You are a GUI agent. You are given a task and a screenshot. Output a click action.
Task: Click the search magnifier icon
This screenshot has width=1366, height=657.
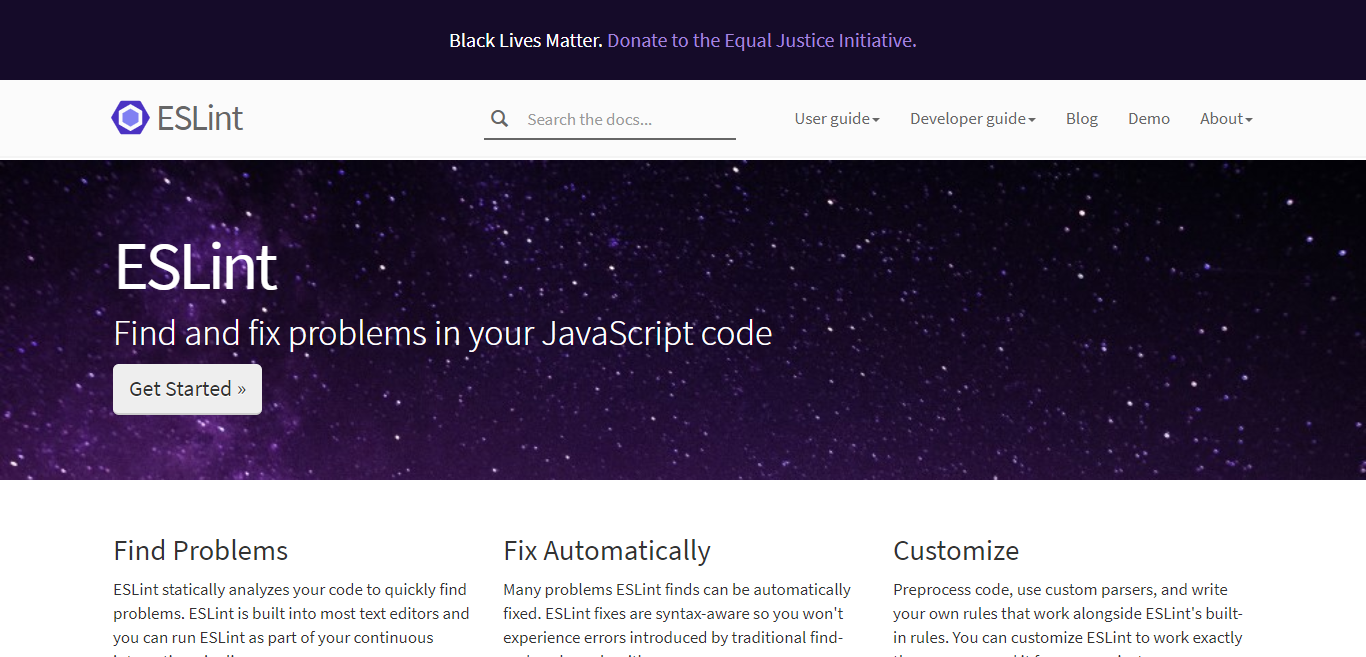[x=500, y=119]
